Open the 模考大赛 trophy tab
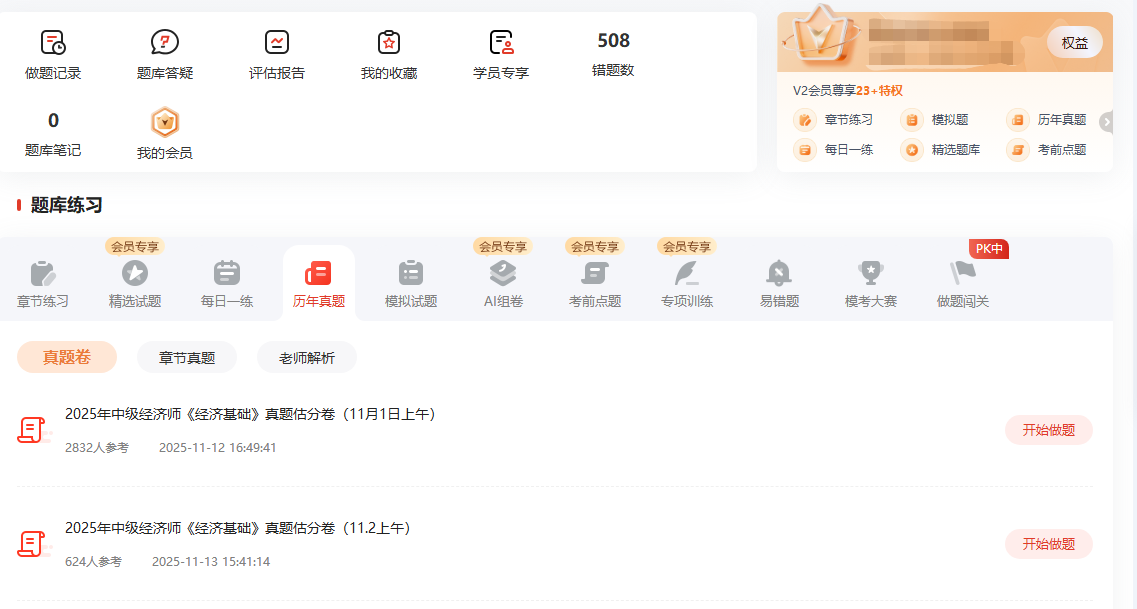This screenshot has height=609, width=1137. pos(871,283)
